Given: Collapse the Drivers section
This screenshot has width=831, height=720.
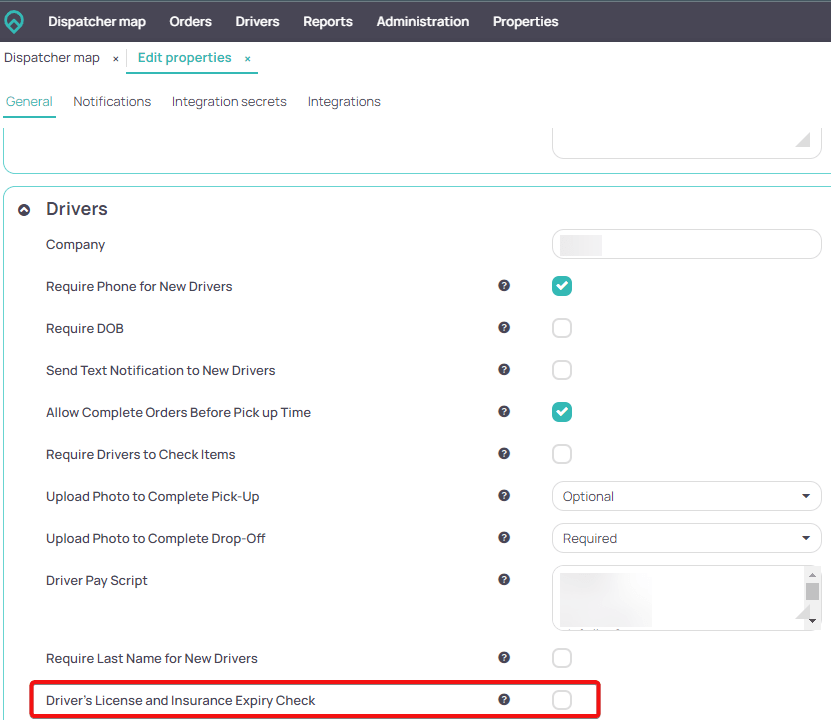Looking at the screenshot, I should (x=24, y=210).
